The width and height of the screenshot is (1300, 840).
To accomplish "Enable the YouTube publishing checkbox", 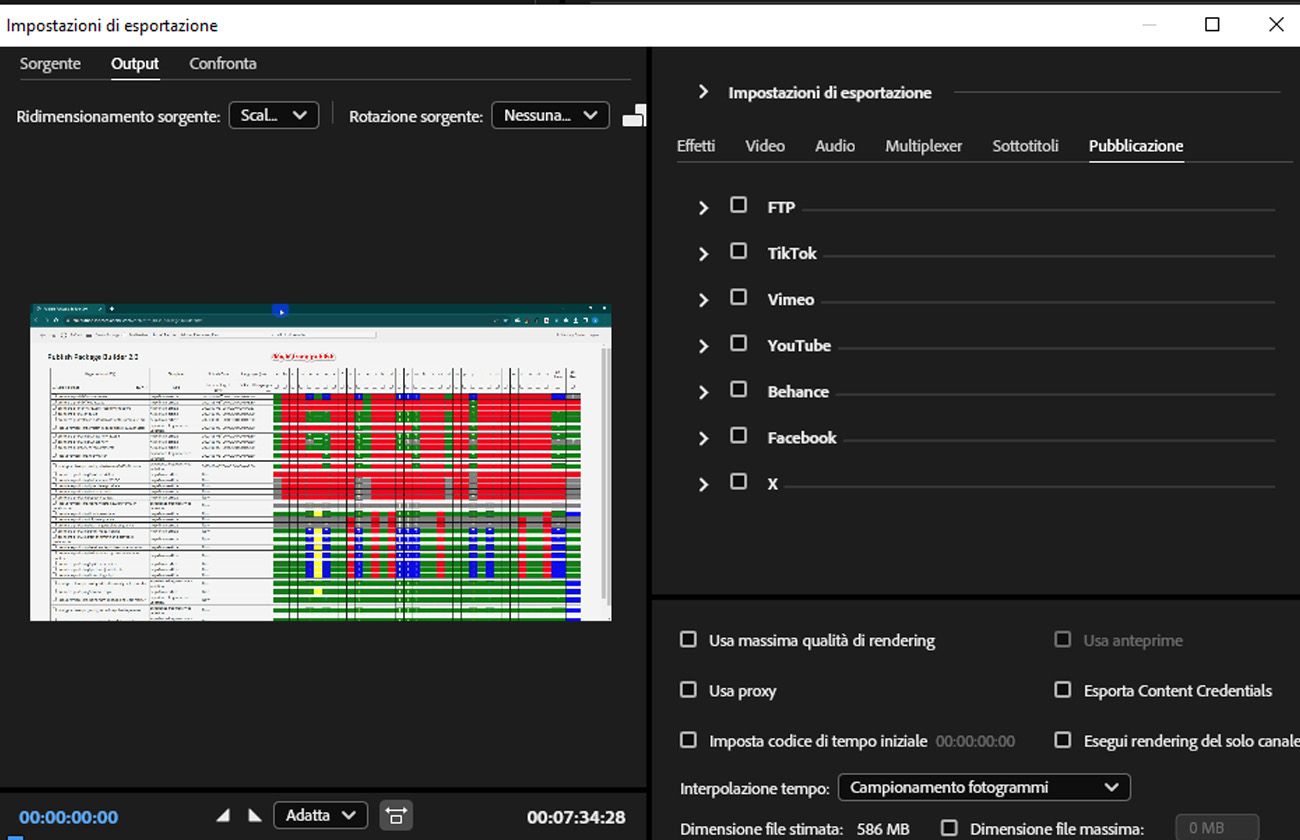I will (x=739, y=343).
